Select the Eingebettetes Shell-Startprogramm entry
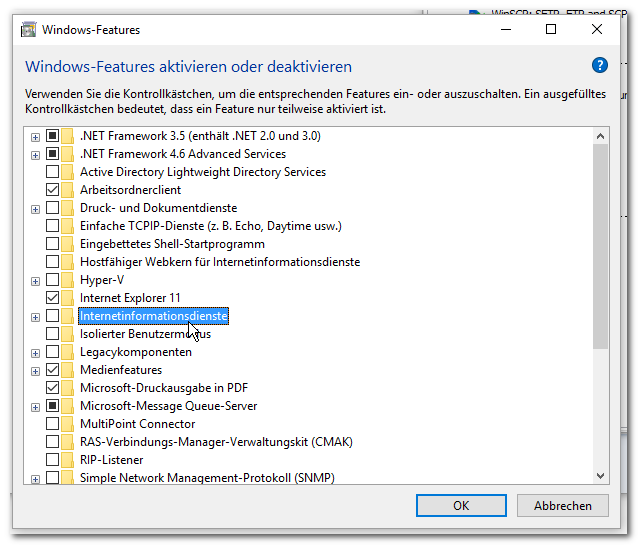 point(172,244)
